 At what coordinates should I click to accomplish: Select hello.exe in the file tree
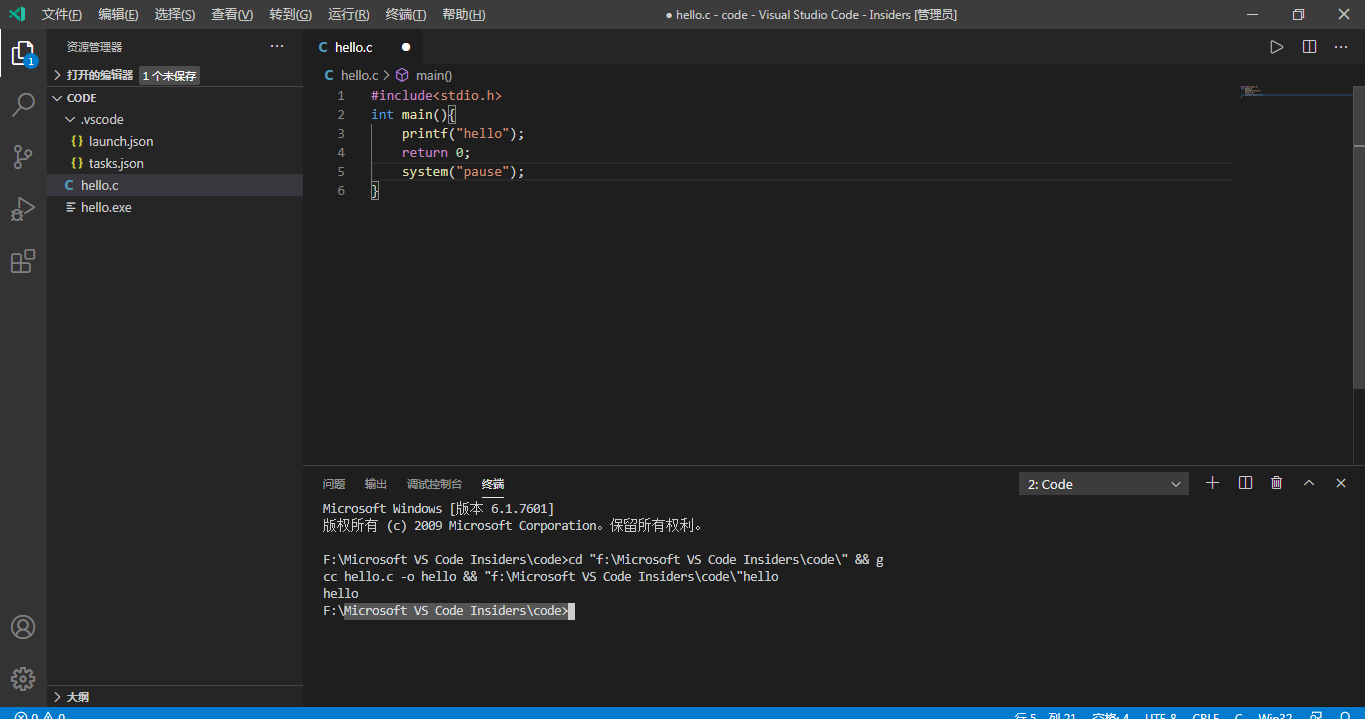[x=175, y=207]
